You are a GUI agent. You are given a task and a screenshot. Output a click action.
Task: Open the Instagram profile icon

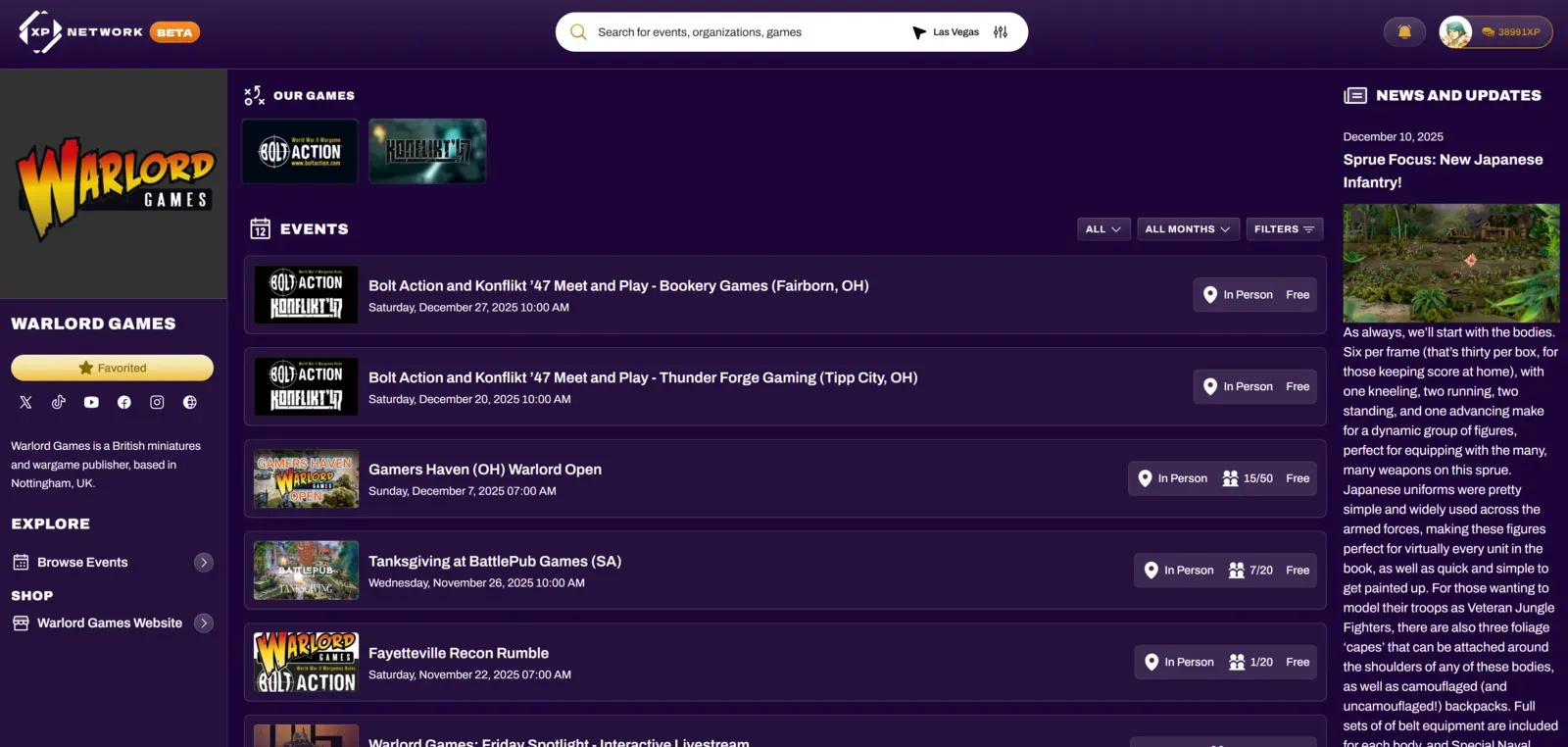click(x=157, y=402)
